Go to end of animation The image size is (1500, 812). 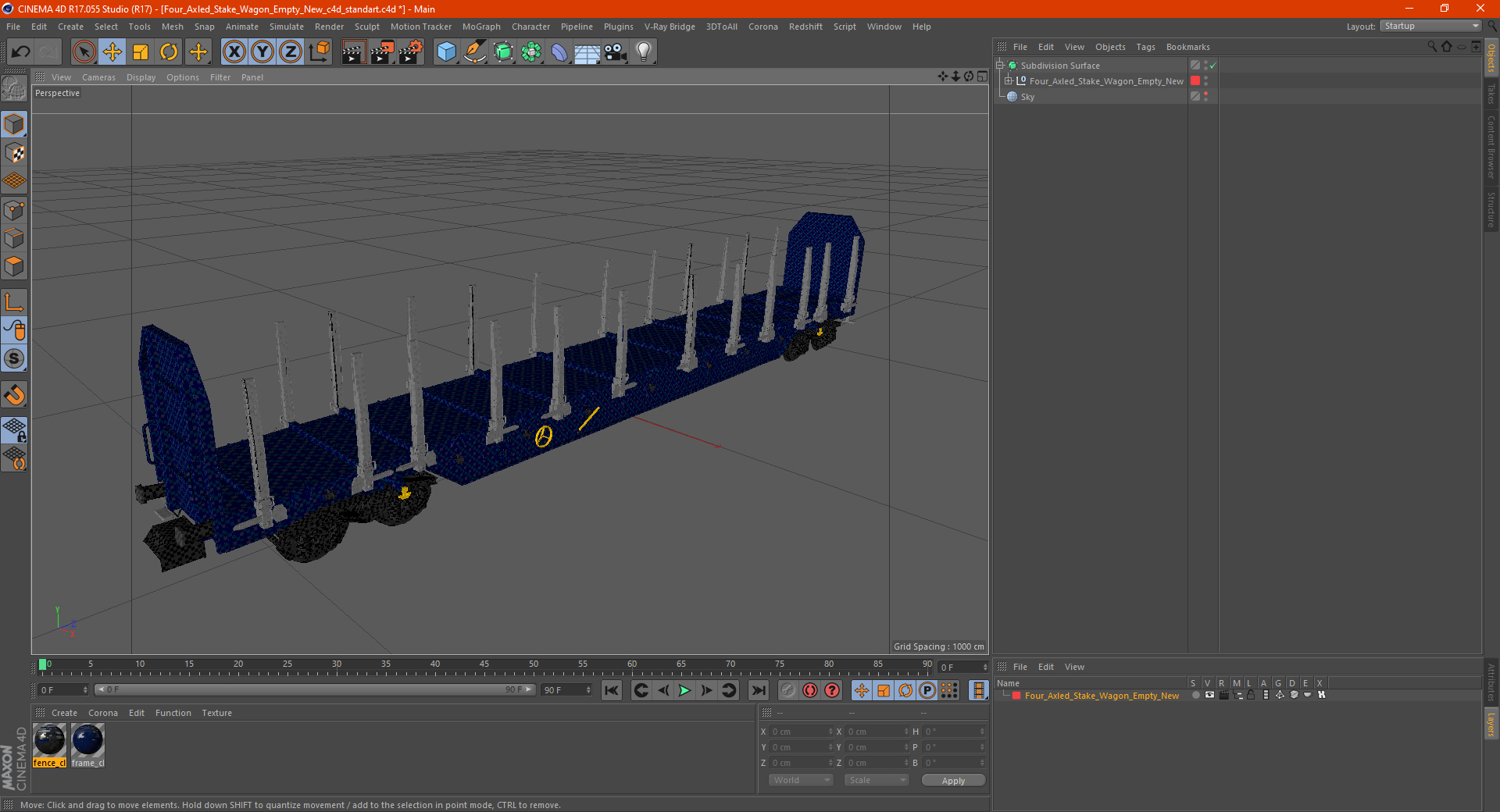click(x=759, y=690)
